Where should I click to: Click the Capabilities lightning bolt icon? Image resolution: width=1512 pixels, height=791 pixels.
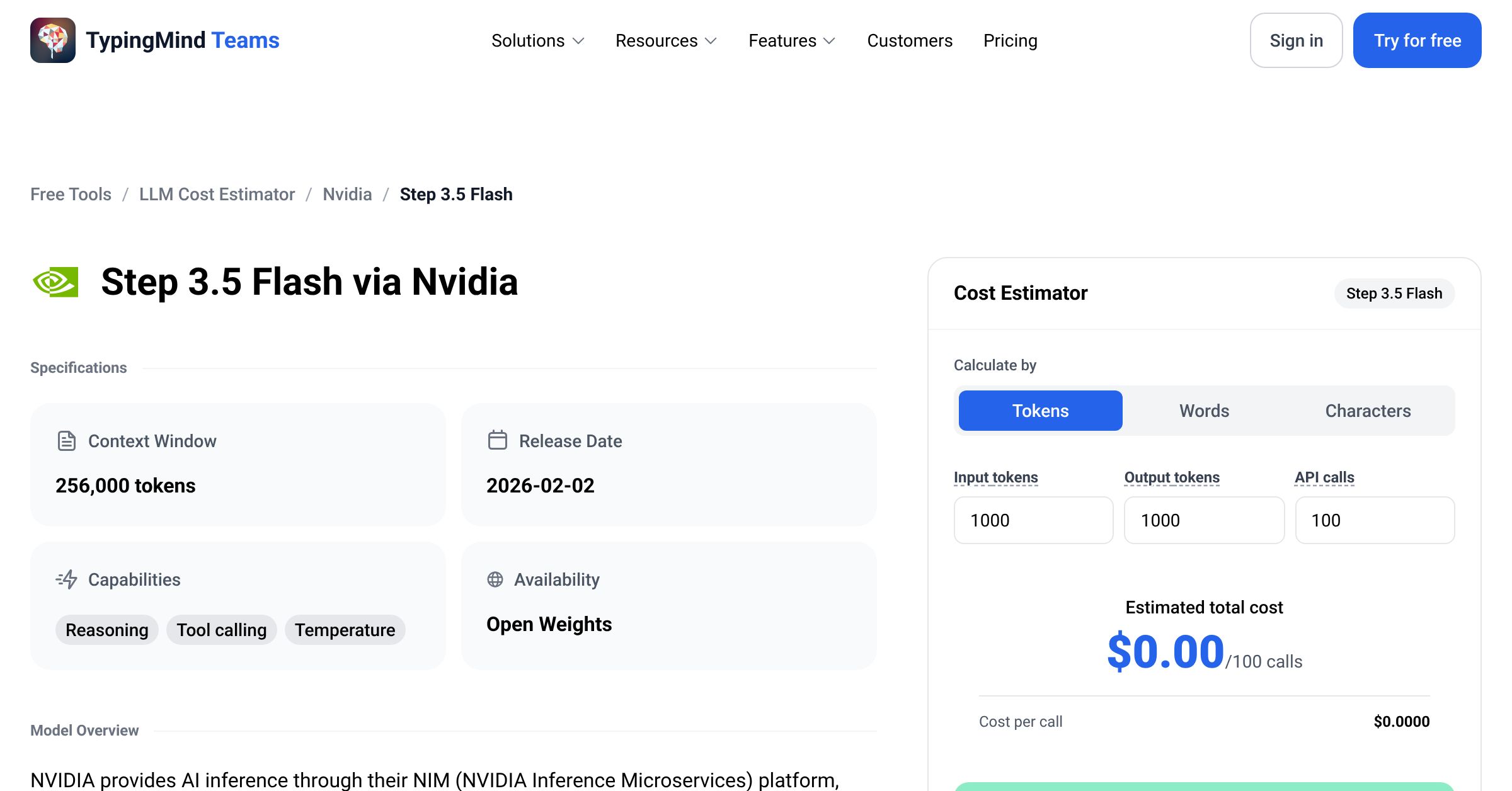(67, 579)
